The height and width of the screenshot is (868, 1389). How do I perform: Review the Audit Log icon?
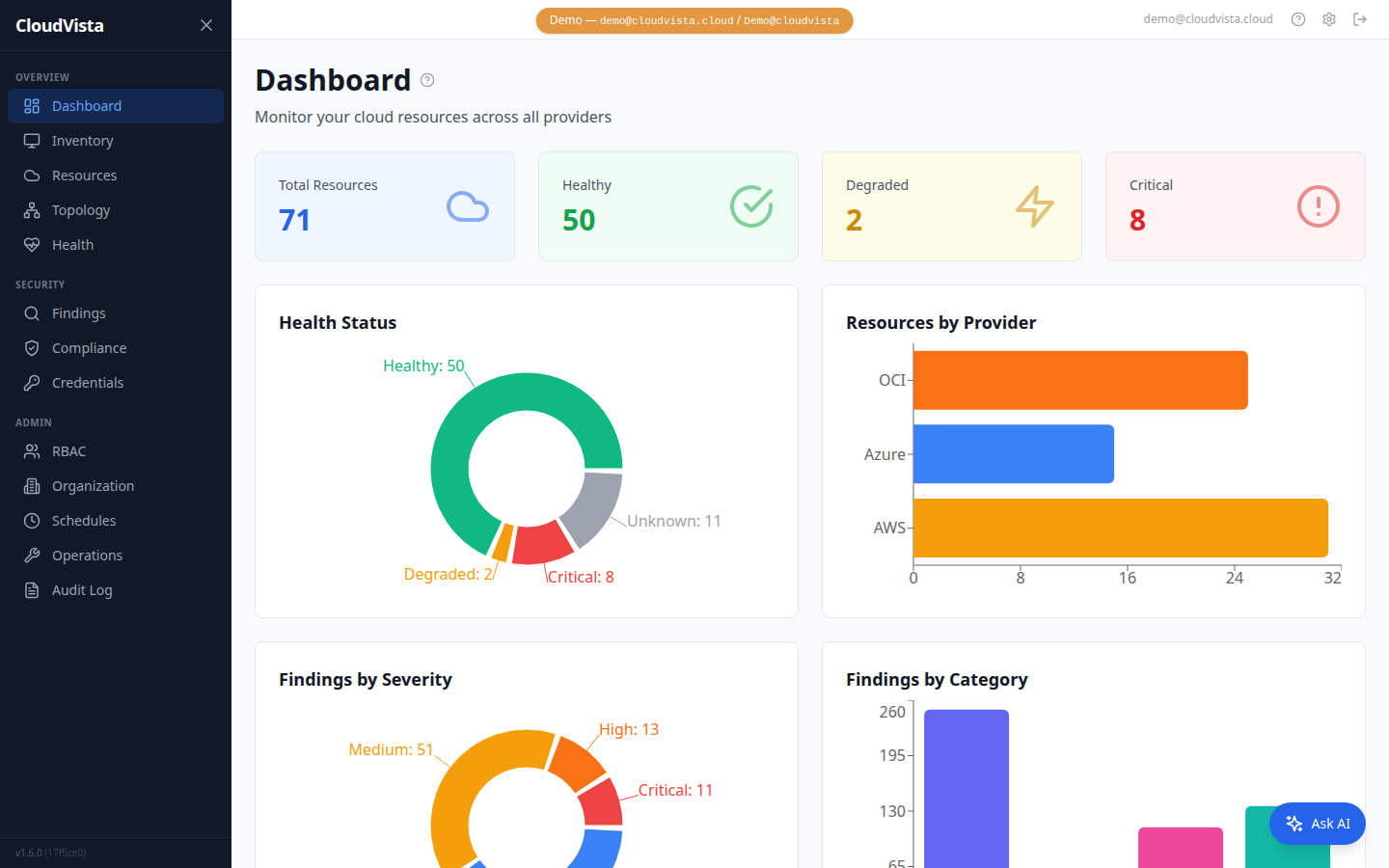(x=33, y=589)
